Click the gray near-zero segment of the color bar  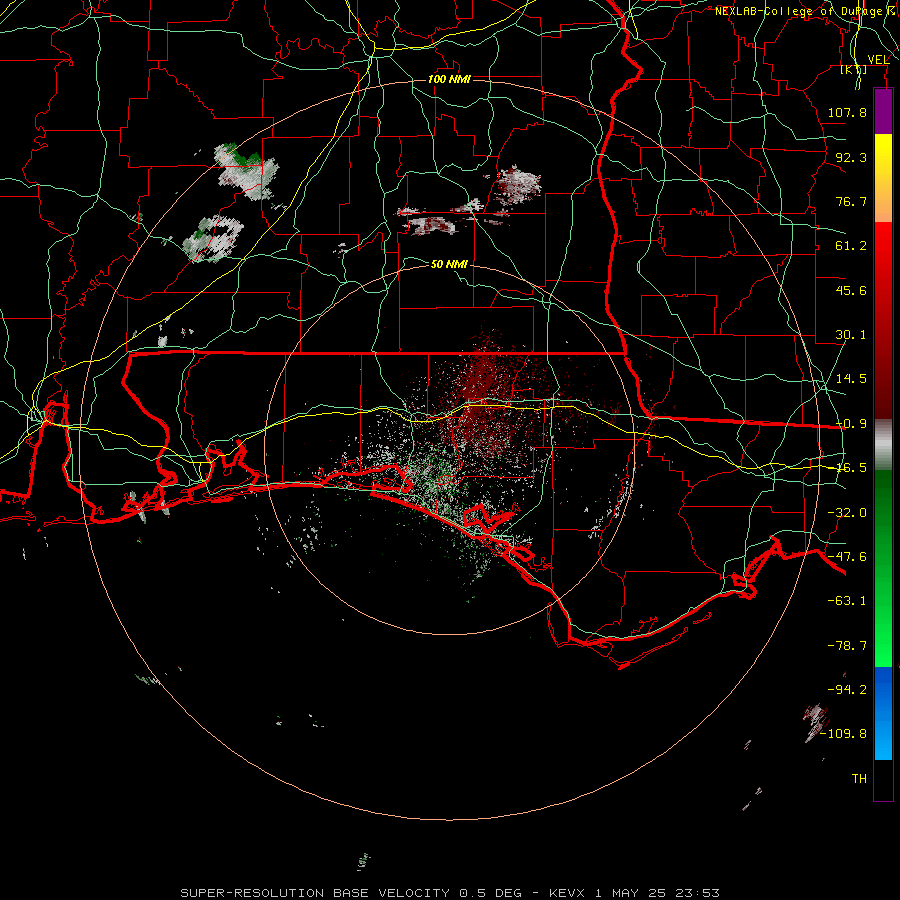[883, 444]
